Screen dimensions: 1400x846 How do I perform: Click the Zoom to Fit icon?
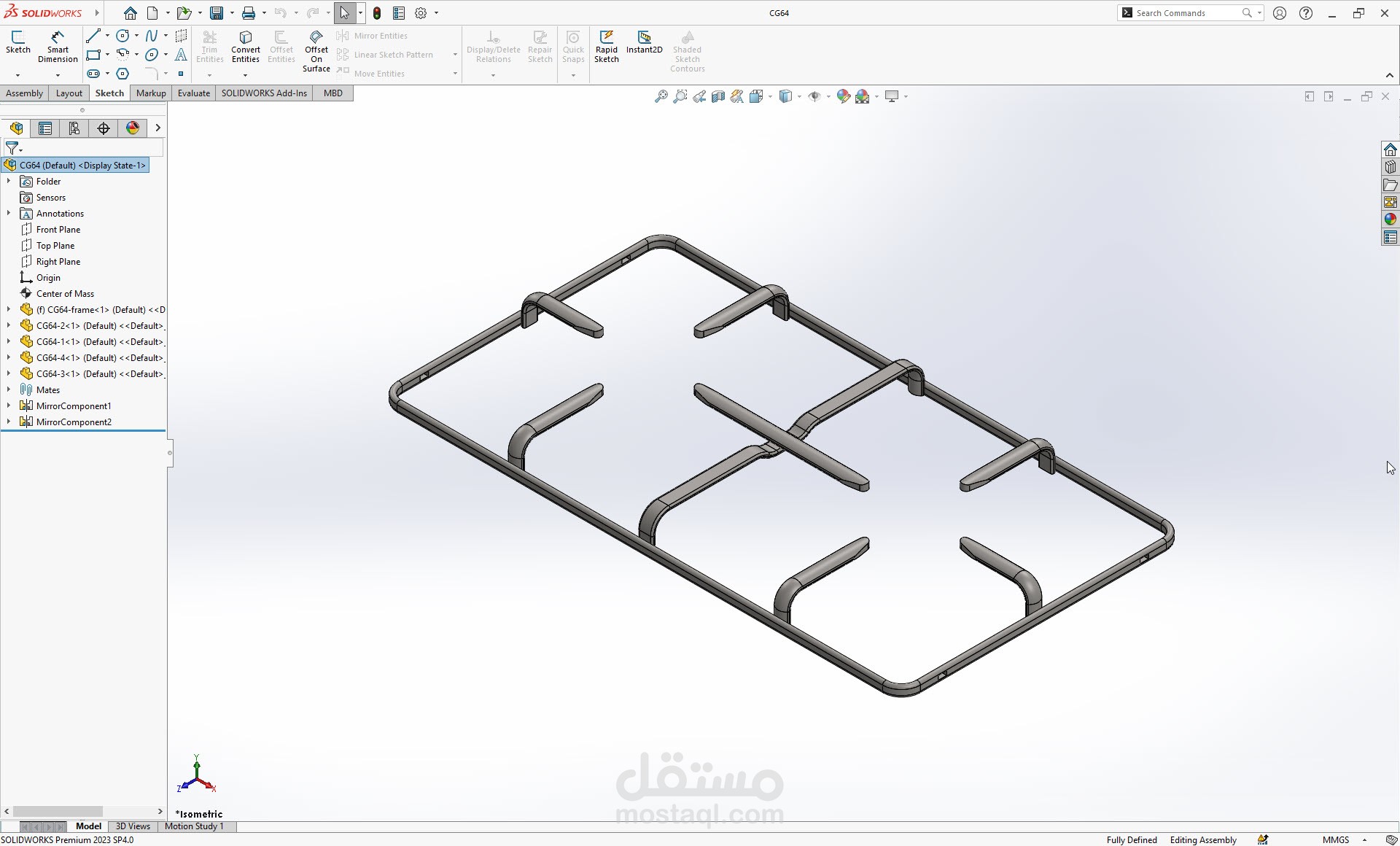[x=661, y=96]
